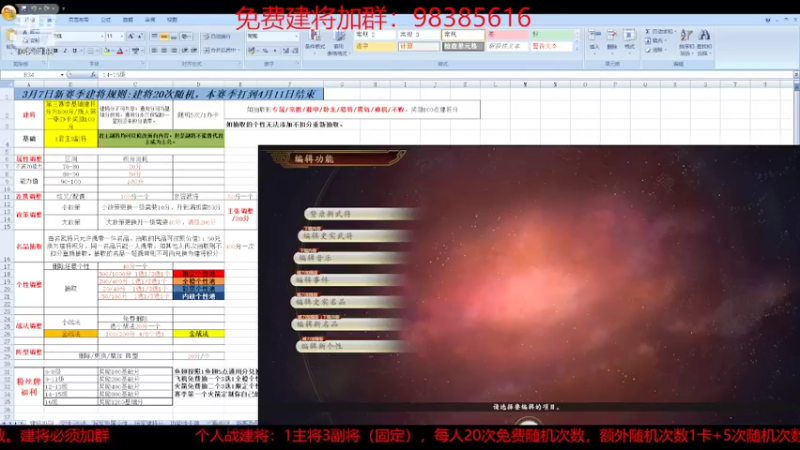Click the AutoSum sigma icon
Screen dimensions: 800x450
click(647, 32)
